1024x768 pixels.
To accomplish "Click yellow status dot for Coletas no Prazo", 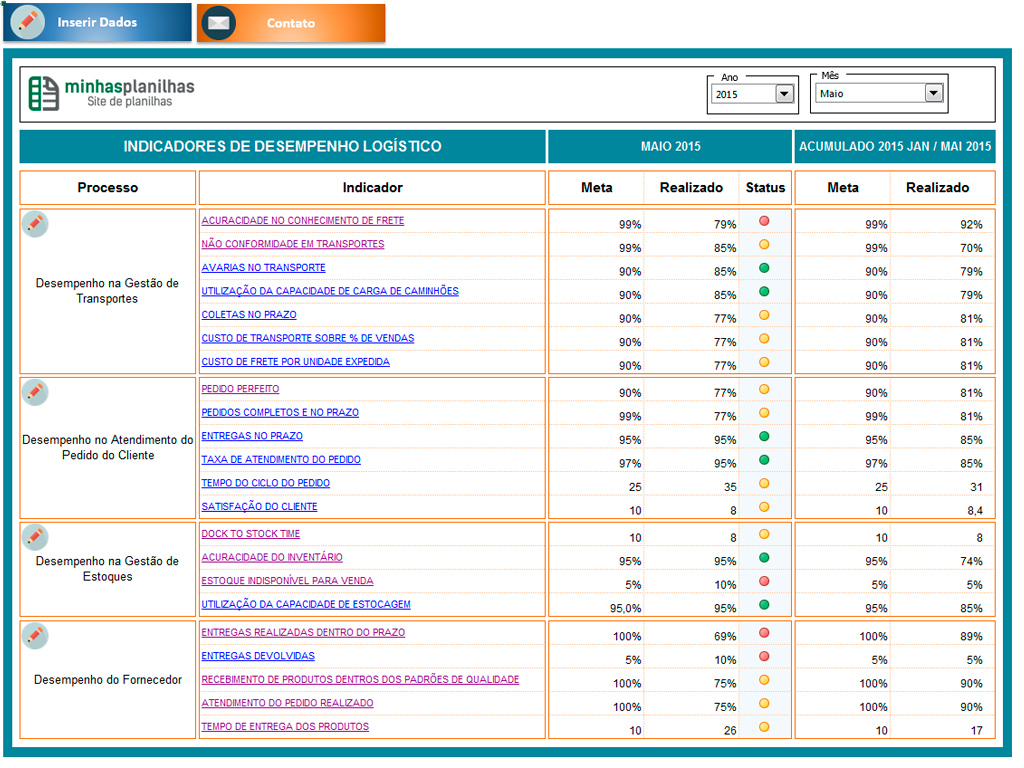I will (764, 315).
